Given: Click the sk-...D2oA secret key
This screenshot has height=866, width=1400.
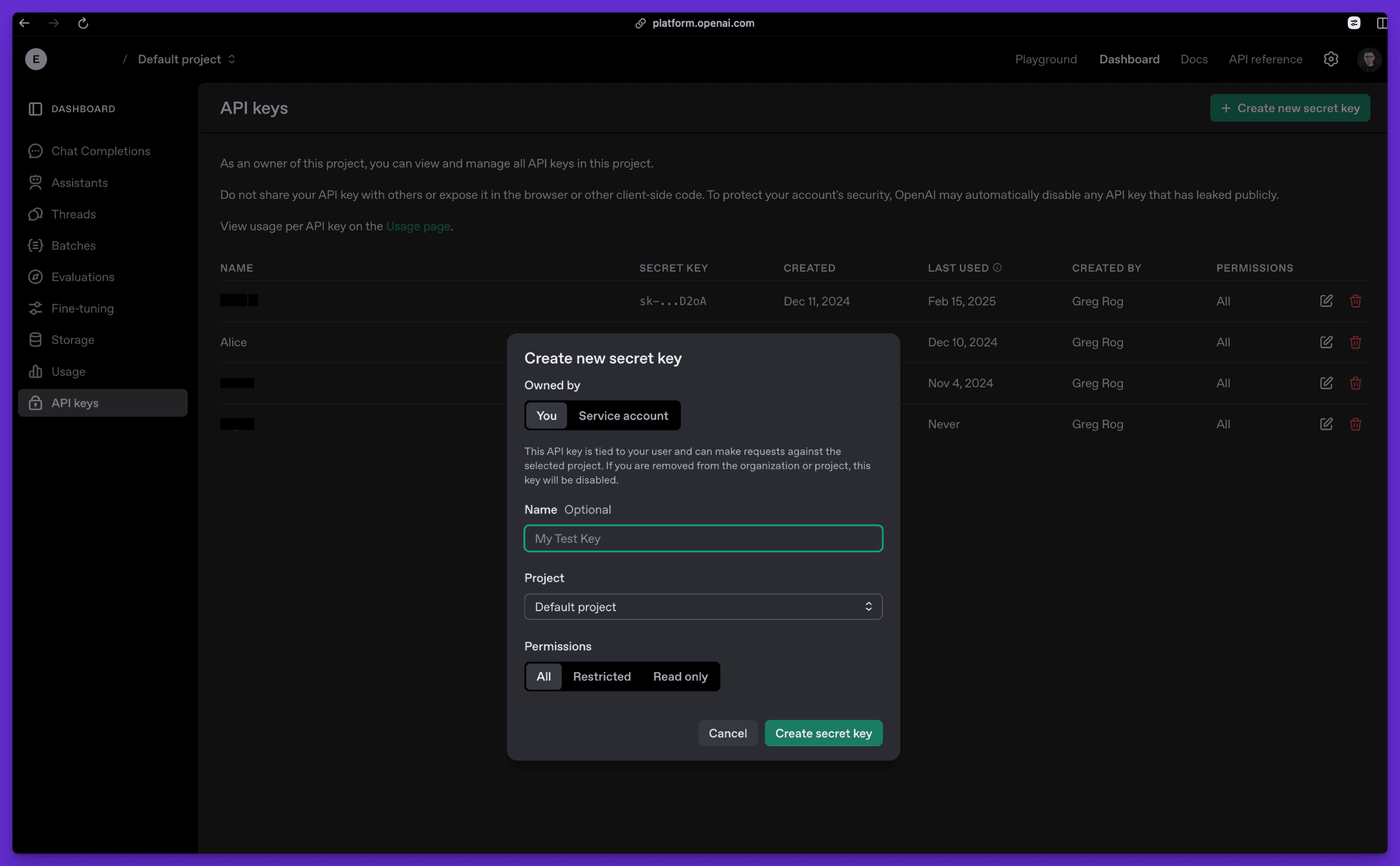Looking at the screenshot, I should [x=672, y=301].
